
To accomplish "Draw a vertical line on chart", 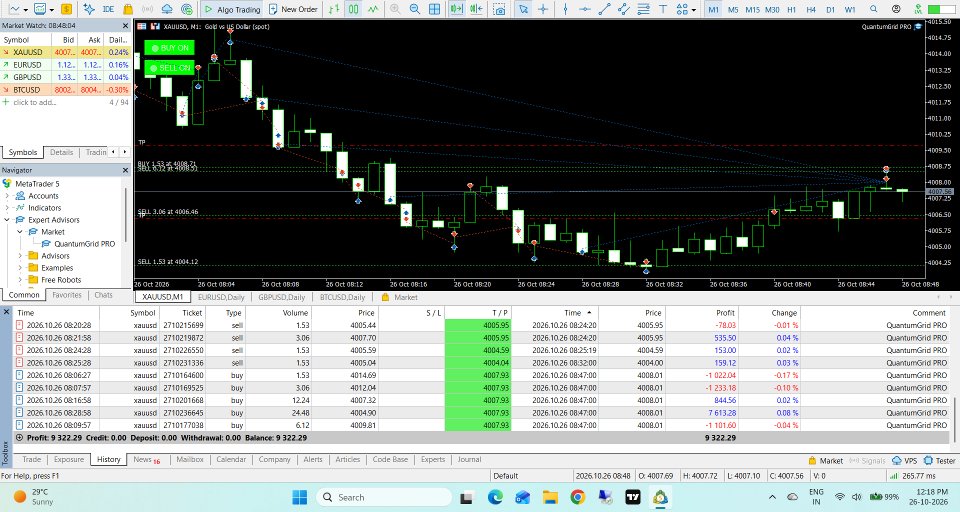I will point(565,9).
